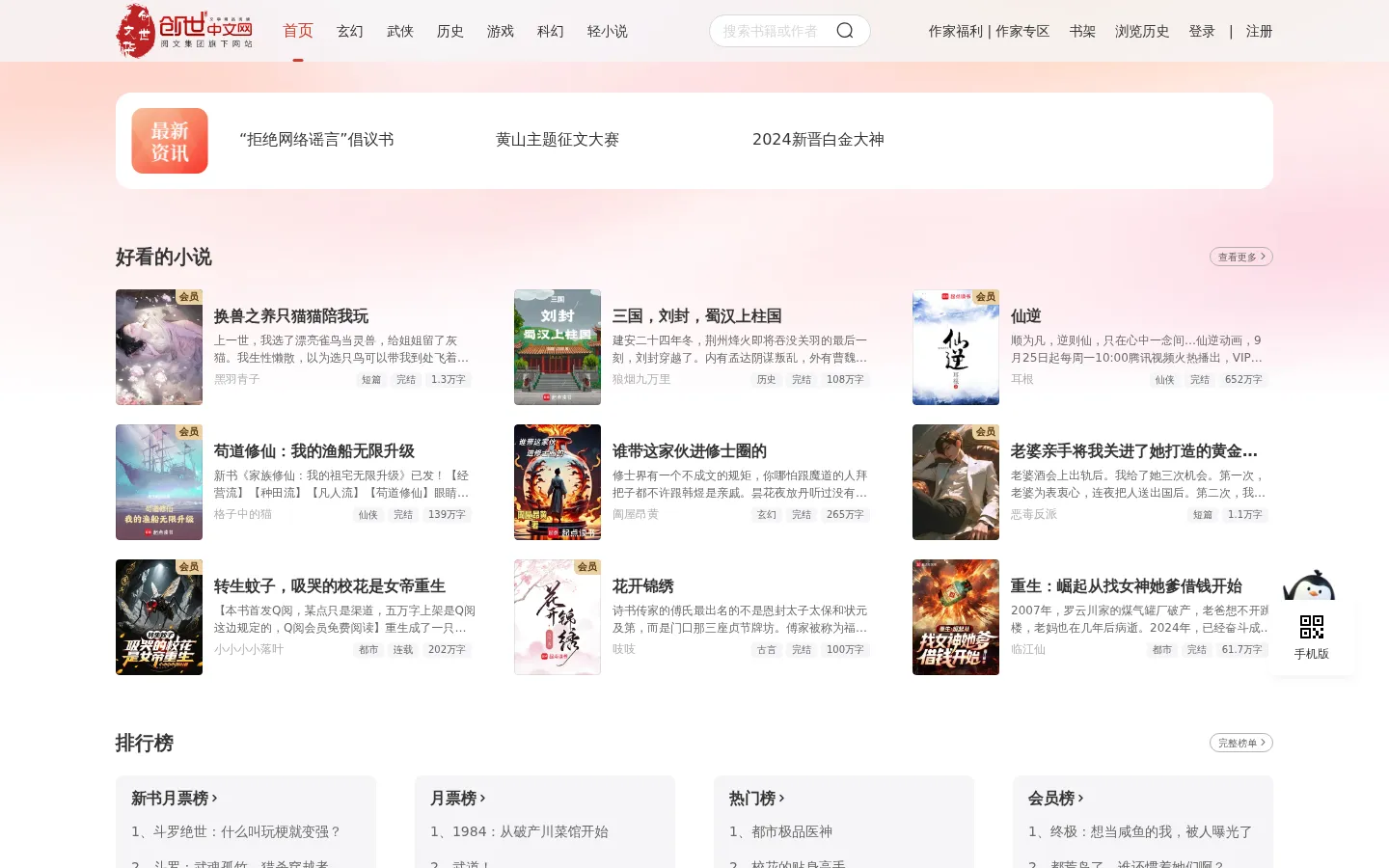Viewport: 1389px width, 868px height.
Task: Open the 2024新晋白金大神 news item
Action: coord(818,140)
